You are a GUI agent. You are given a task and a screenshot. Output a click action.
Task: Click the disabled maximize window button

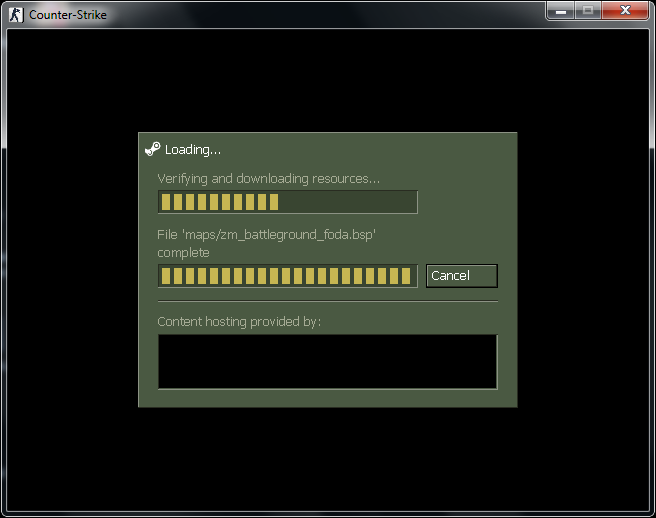point(589,11)
